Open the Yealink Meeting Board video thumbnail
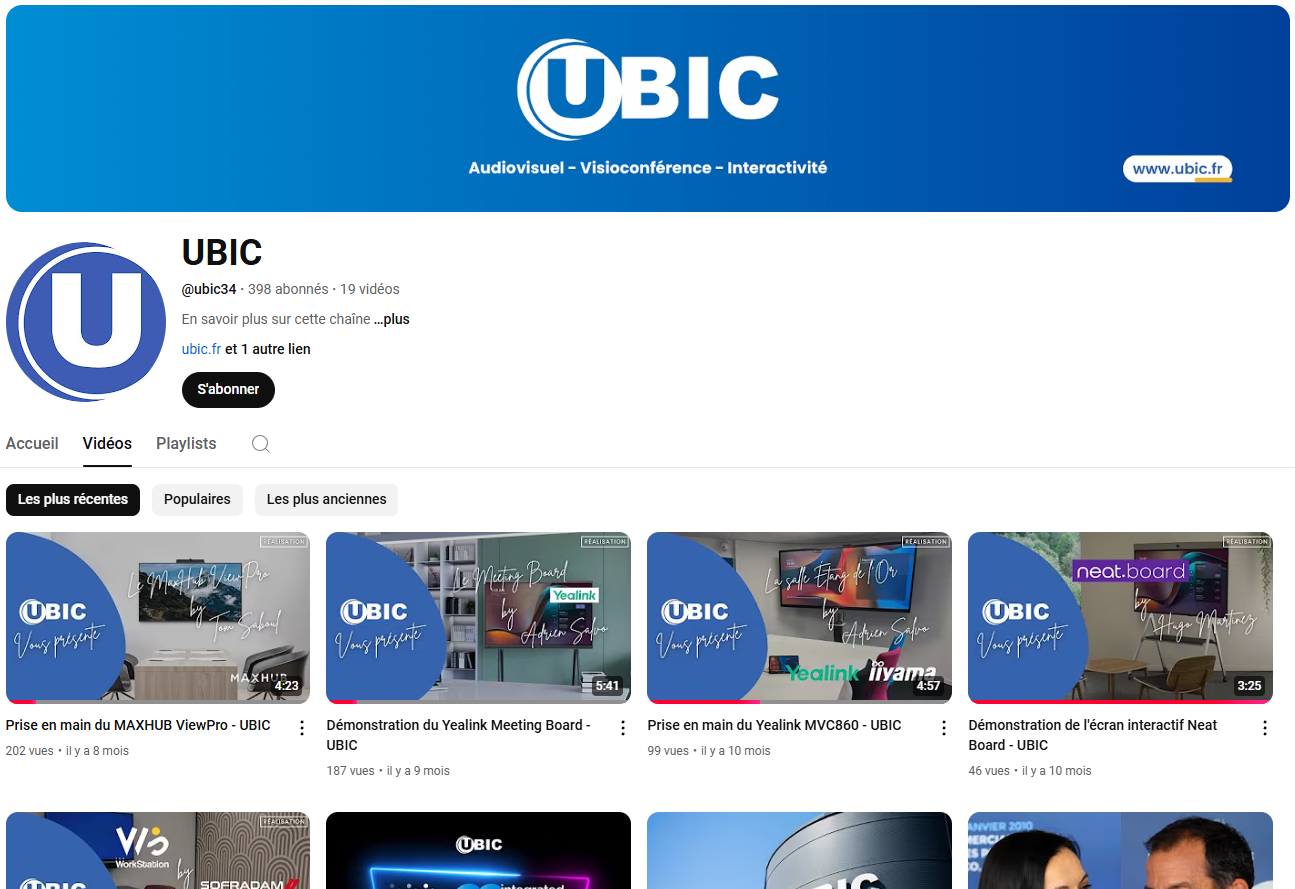 [478, 617]
